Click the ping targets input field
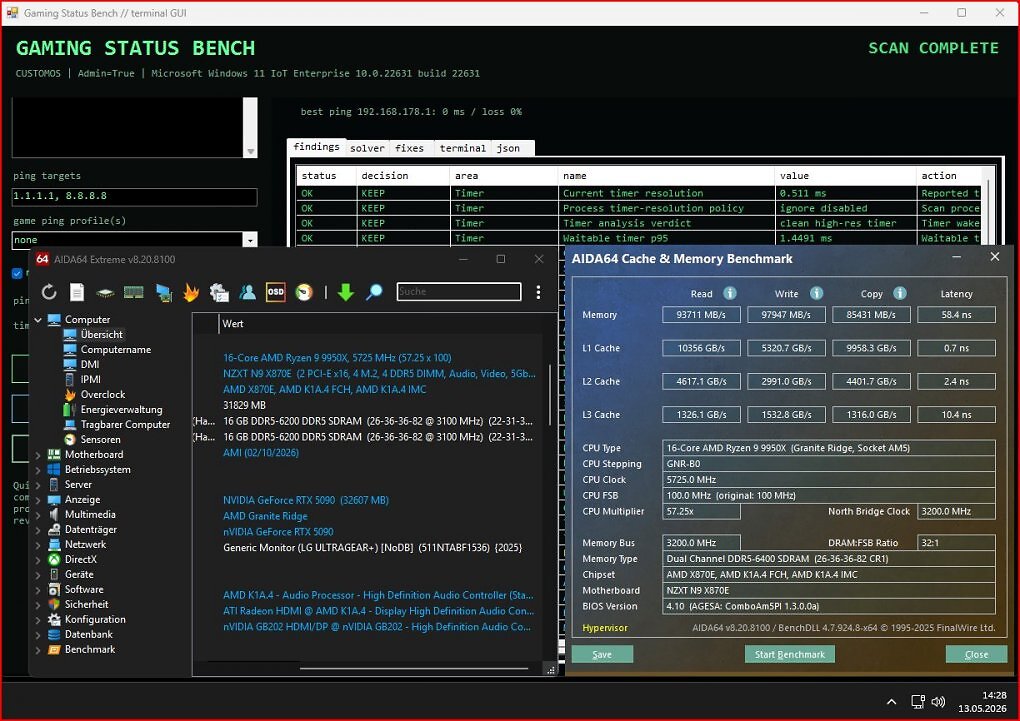This screenshot has height=721, width=1020. 135,197
